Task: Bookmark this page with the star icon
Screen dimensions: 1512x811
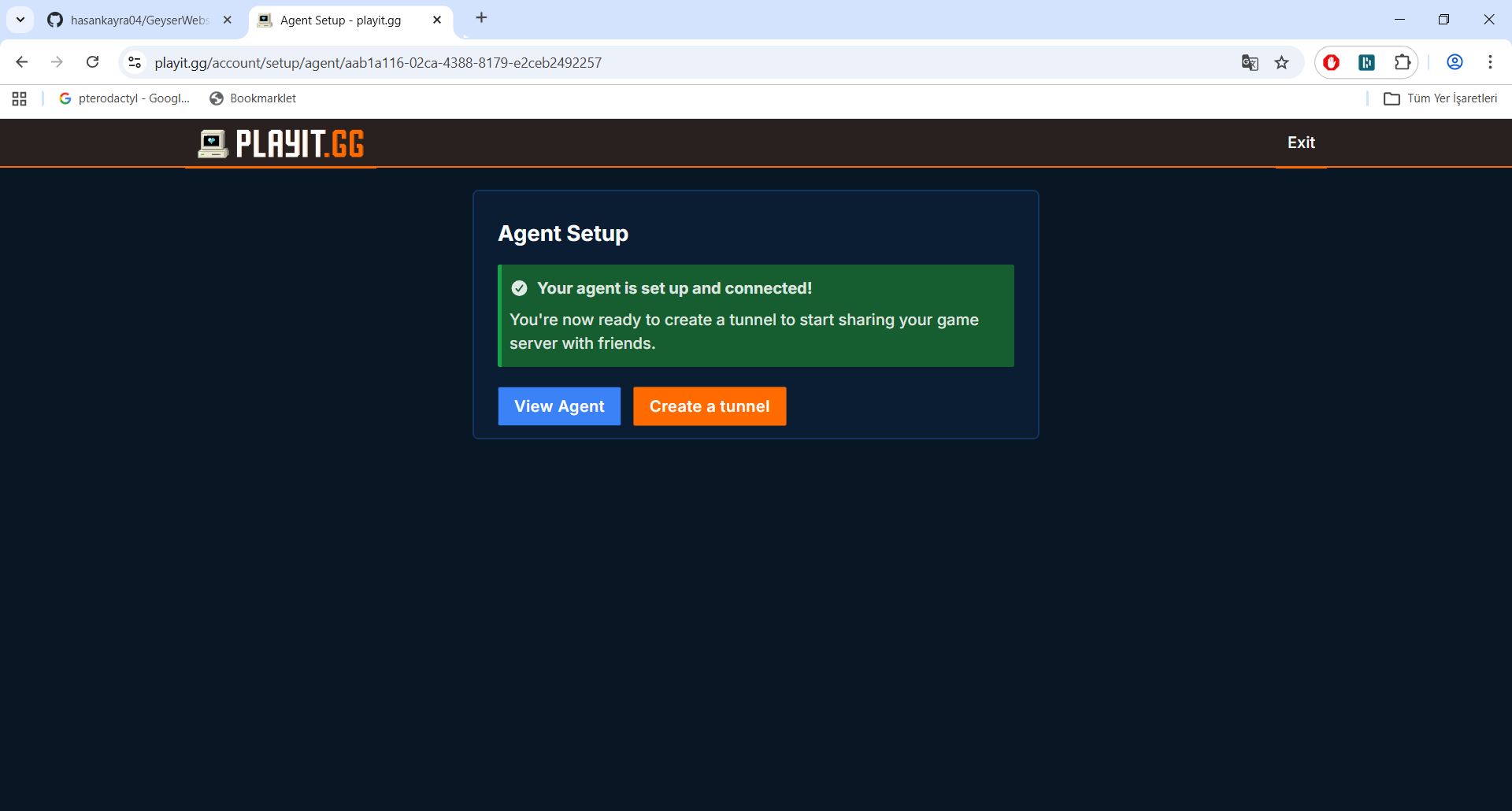Action: pyautogui.click(x=1282, y=62)
